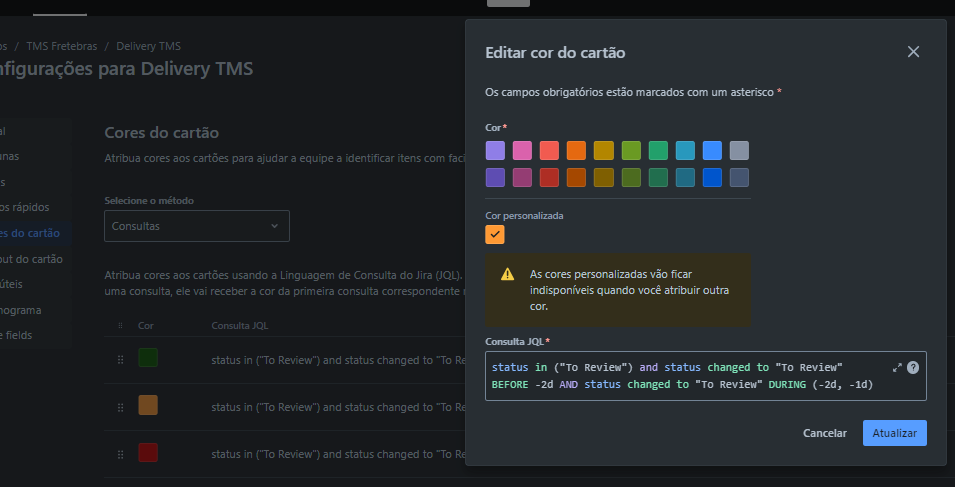This screenshot has height=487, width=955.
Task: Pick the dark red color swatch
Action: pyautogui.click(x=549, y=178)
